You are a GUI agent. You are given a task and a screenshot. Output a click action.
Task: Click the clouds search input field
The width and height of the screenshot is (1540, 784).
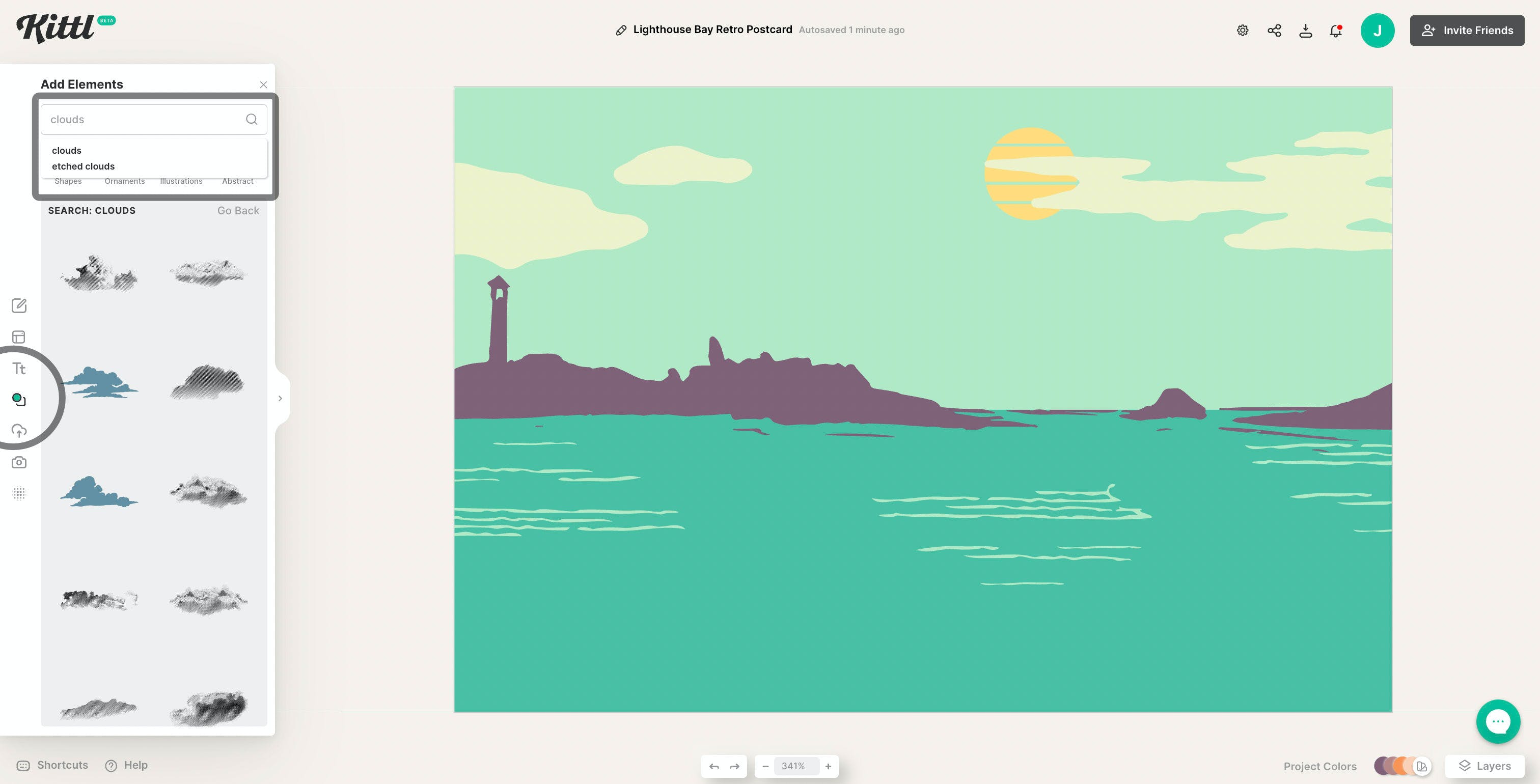(154, 120)
